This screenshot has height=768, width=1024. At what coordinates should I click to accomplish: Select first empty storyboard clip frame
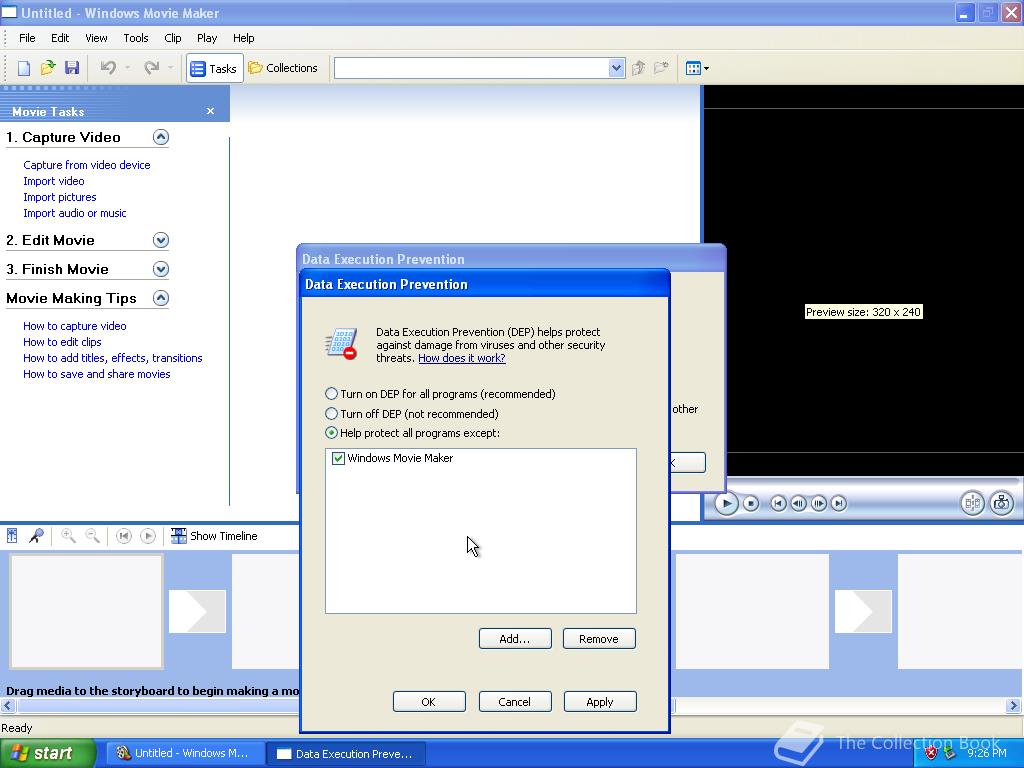(x=86, y=611)
